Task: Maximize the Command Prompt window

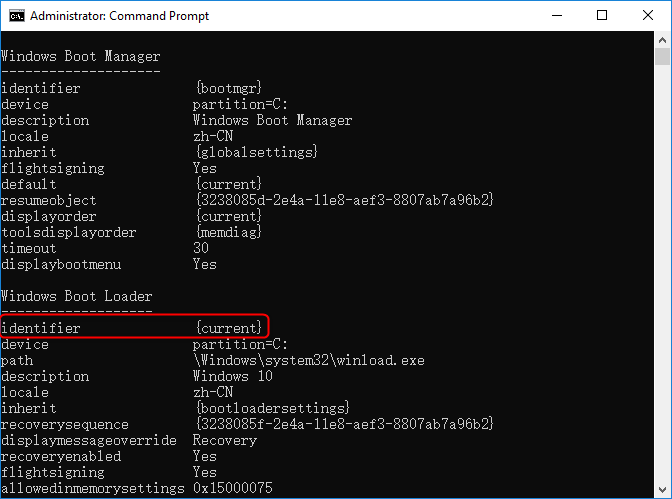Action: pos(602,16)
